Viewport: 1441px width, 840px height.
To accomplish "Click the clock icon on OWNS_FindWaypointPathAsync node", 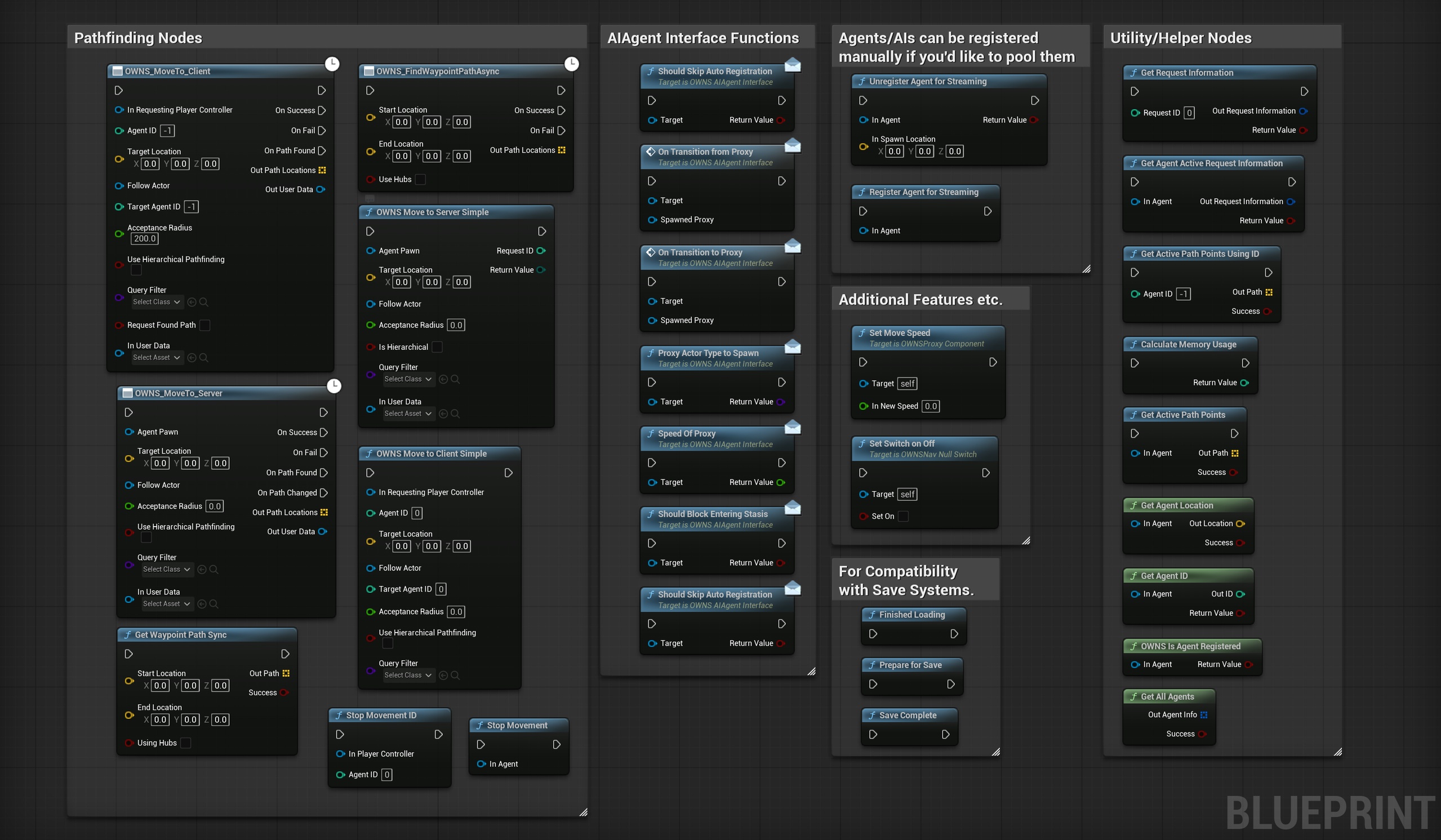I will pos(571,64).
